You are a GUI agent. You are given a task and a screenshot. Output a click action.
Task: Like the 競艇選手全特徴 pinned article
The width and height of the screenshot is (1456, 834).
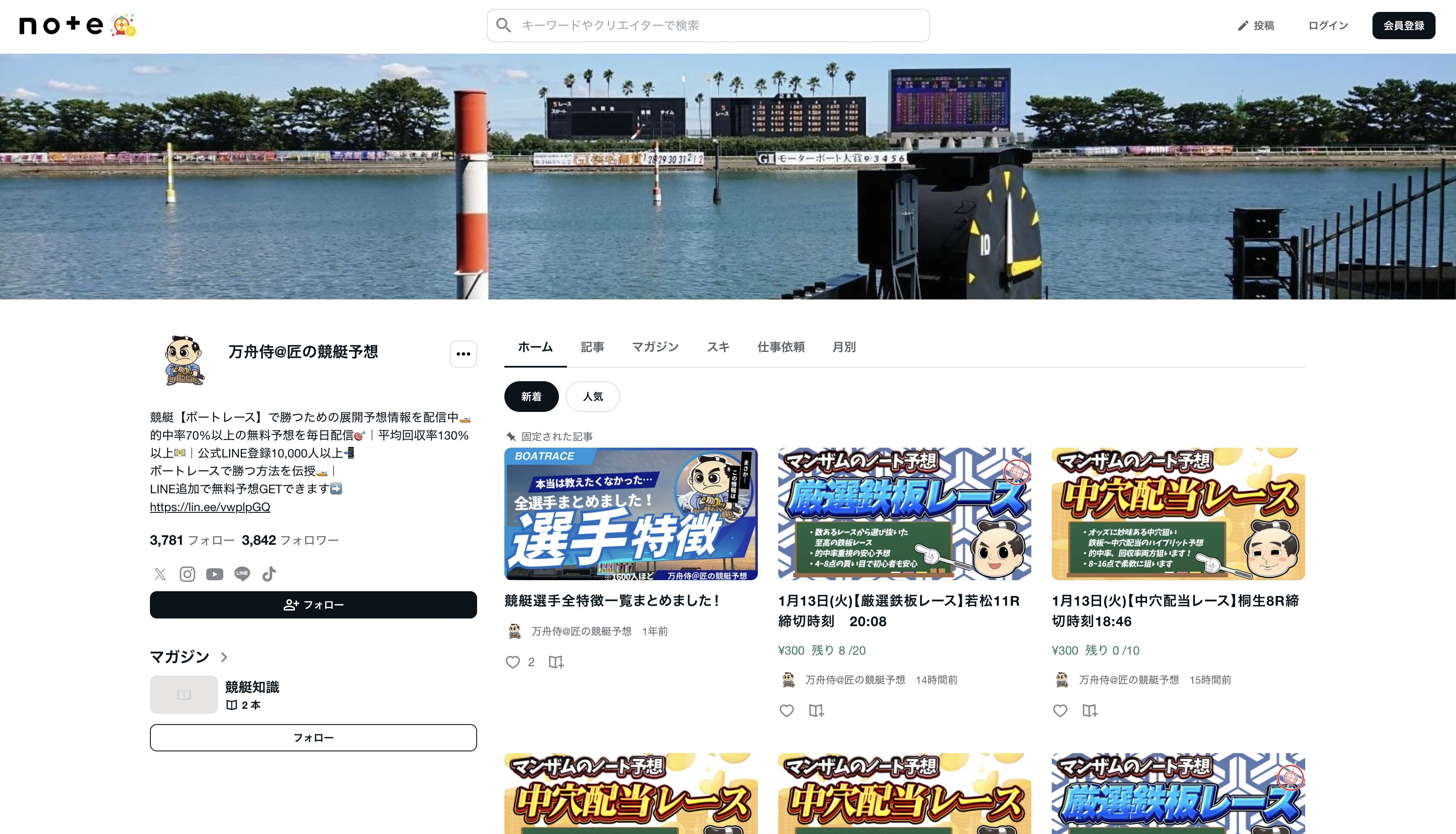[512, 662]
